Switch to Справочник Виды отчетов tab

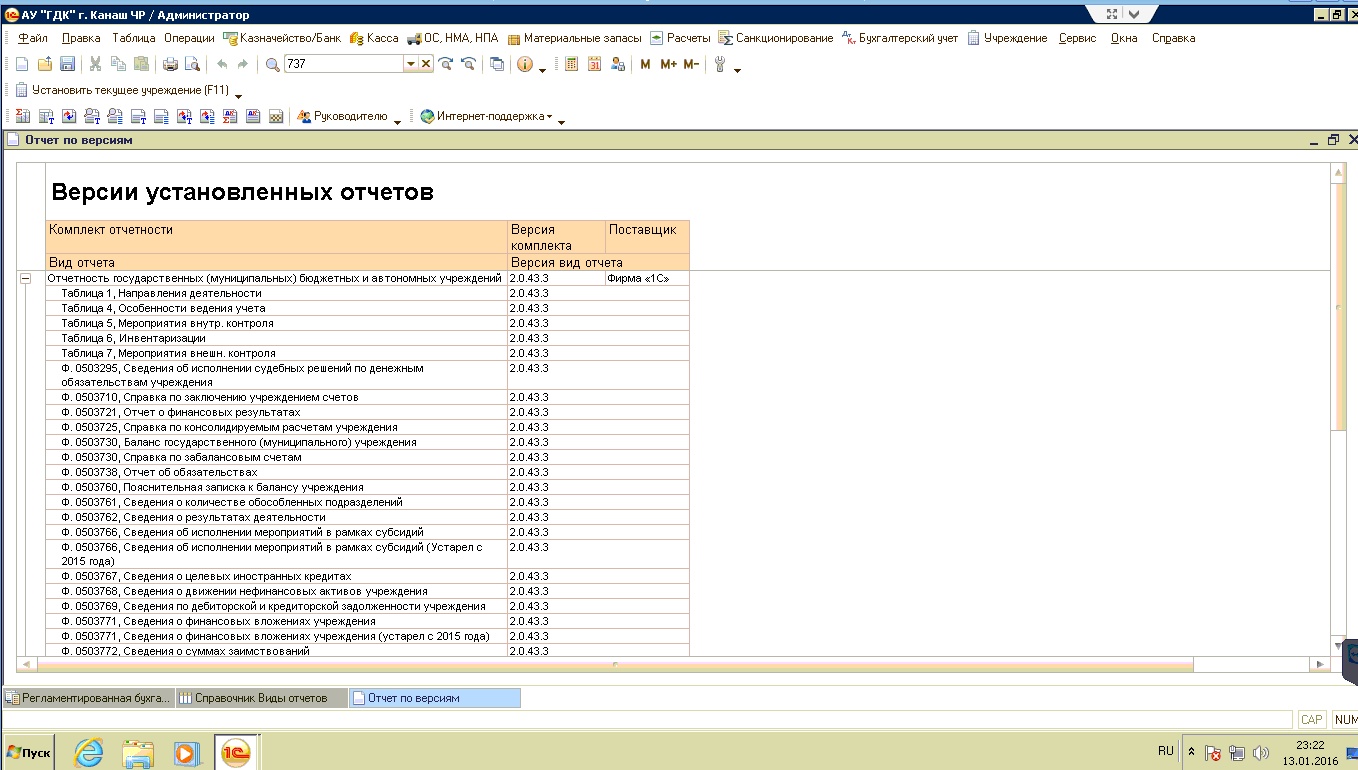click(260, 698)
